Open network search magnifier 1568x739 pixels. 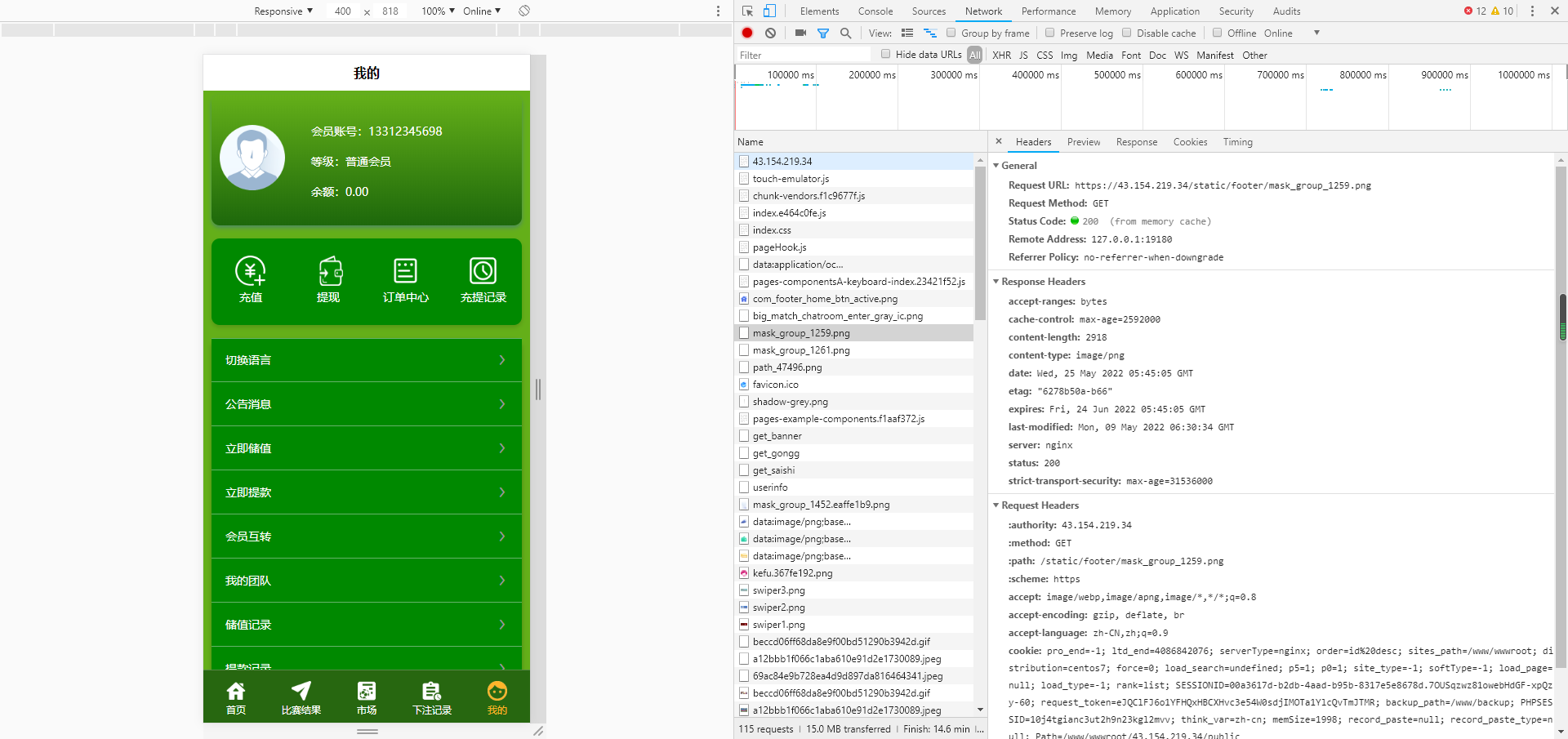tap(846, 33)
